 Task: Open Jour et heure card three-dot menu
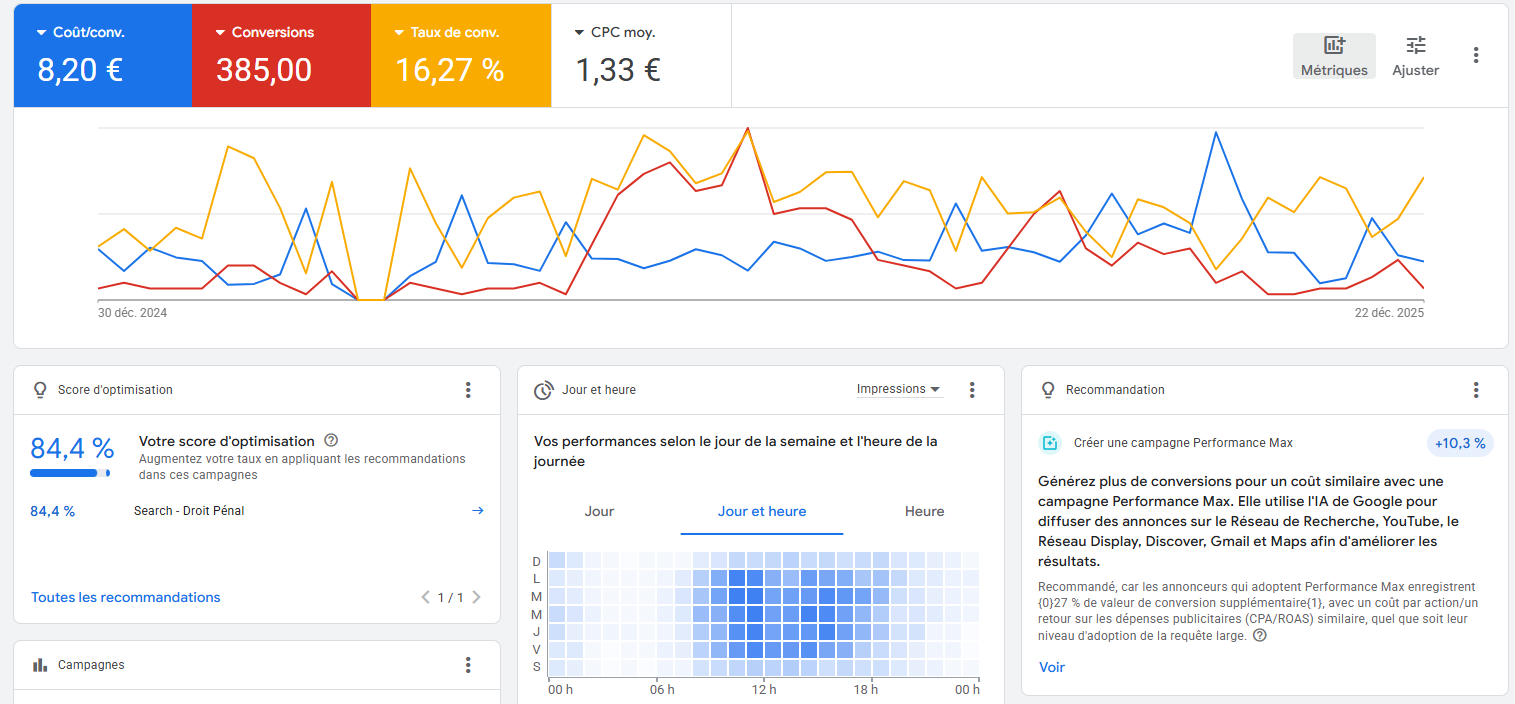(x=972, y=390)
